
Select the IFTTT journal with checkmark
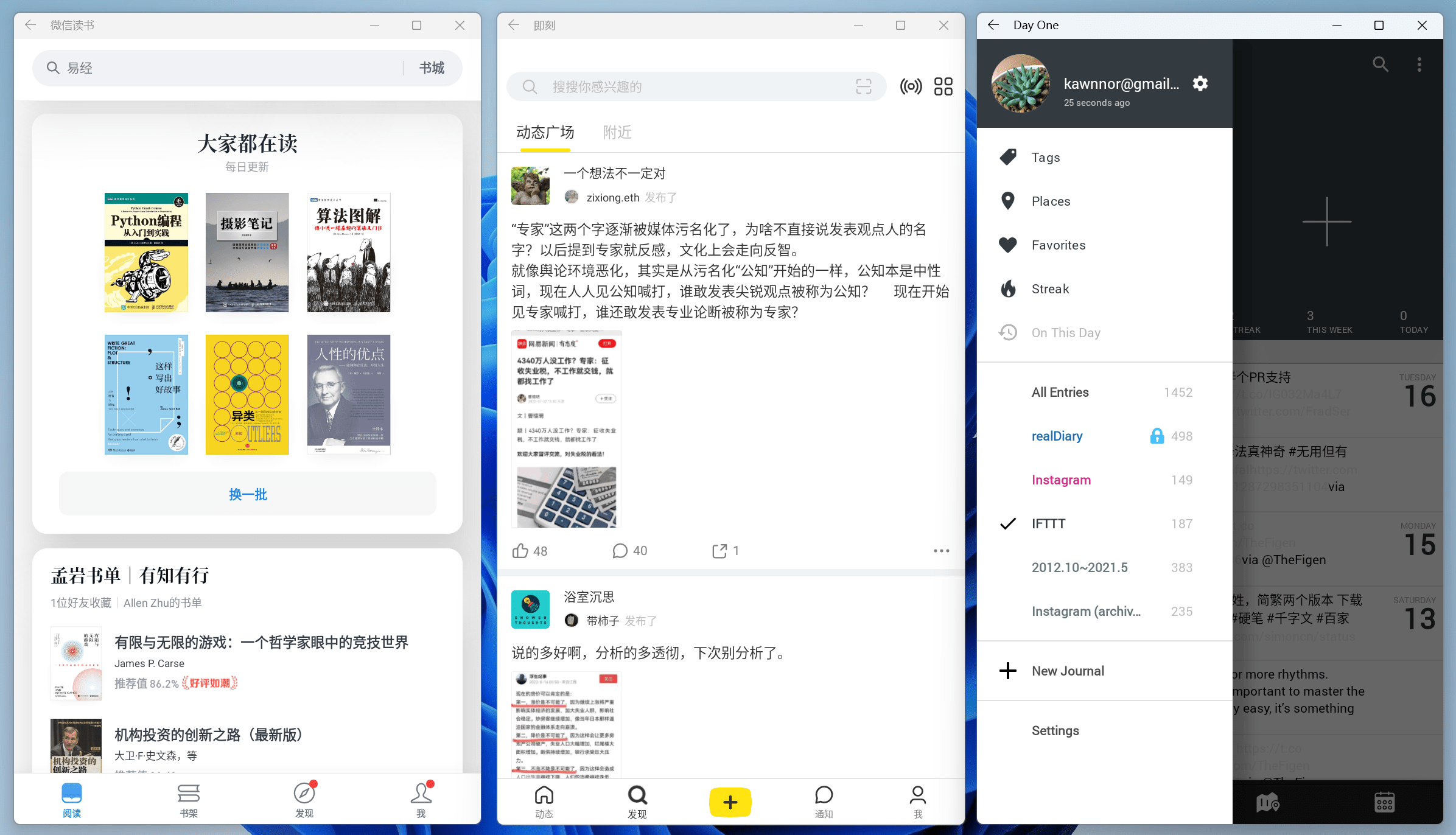(x=1048, y=523)
